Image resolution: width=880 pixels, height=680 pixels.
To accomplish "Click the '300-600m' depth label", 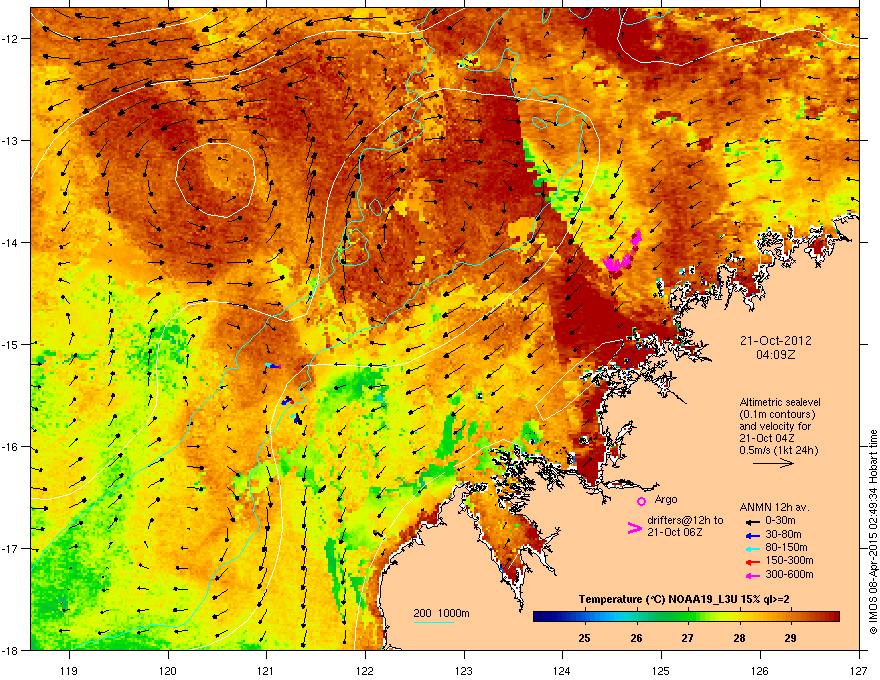I will click(x=789, y=575).
